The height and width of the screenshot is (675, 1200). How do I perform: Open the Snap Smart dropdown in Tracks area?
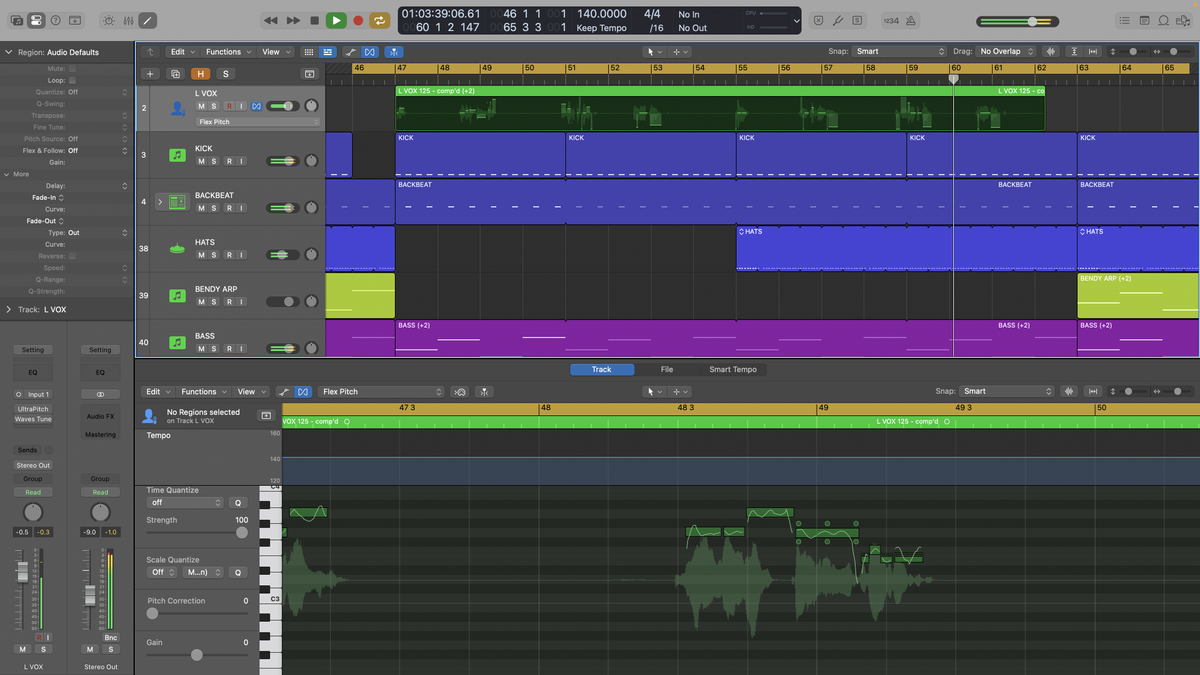coord(900,52)
